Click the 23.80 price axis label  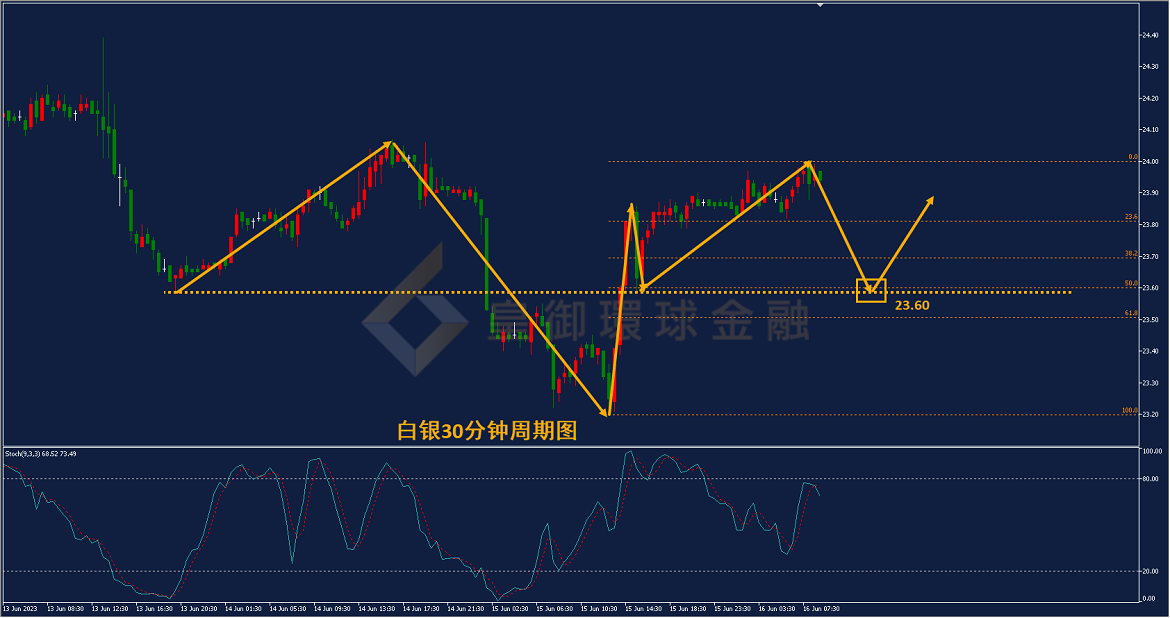(x=1150, y=225)
